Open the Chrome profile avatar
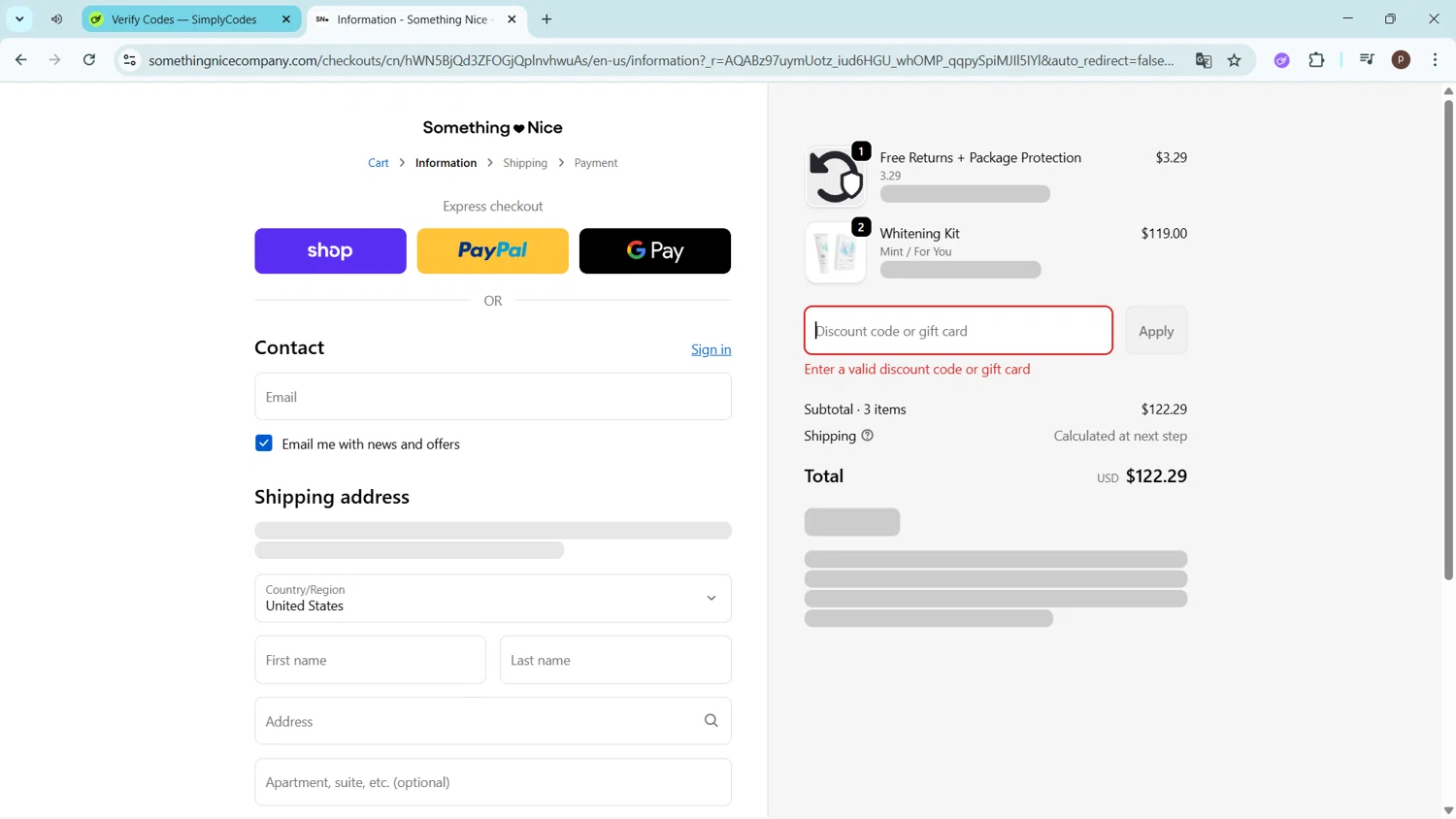Viewport: 1456px width, 819px height. tap(1401, 60)
